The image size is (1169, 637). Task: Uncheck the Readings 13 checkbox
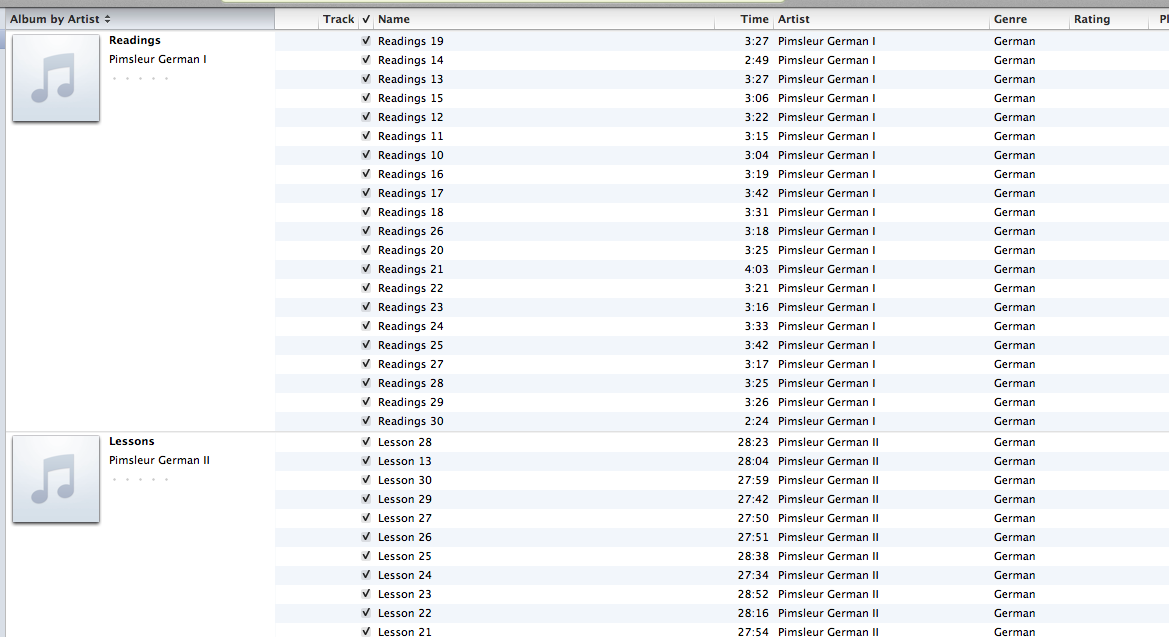click(366, 78)
